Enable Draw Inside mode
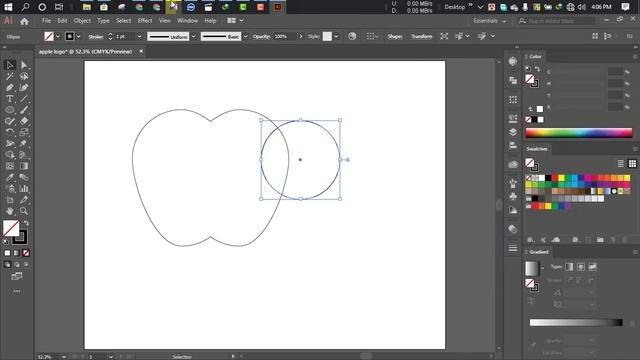The width and height of the screenshot is (640, 360). 26,264
